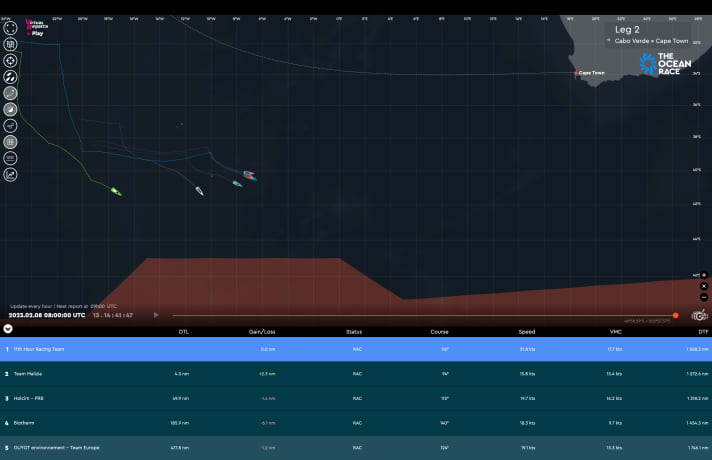Zoom out with the minus map button
The width and height of the screenshot is (712, 460).
coord(704,297)
